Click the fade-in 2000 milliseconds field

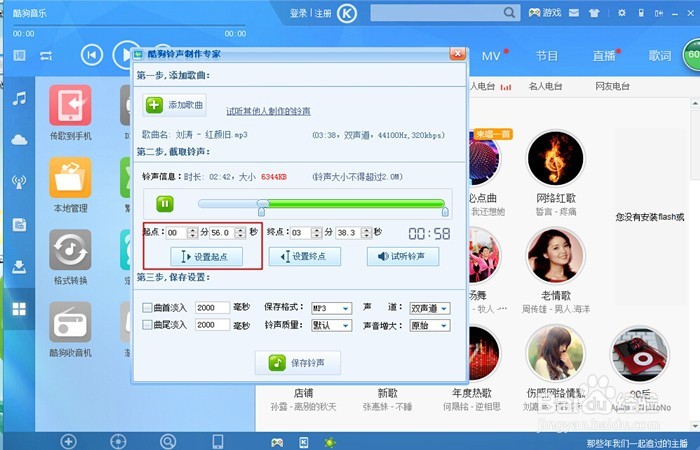point(212,308)
